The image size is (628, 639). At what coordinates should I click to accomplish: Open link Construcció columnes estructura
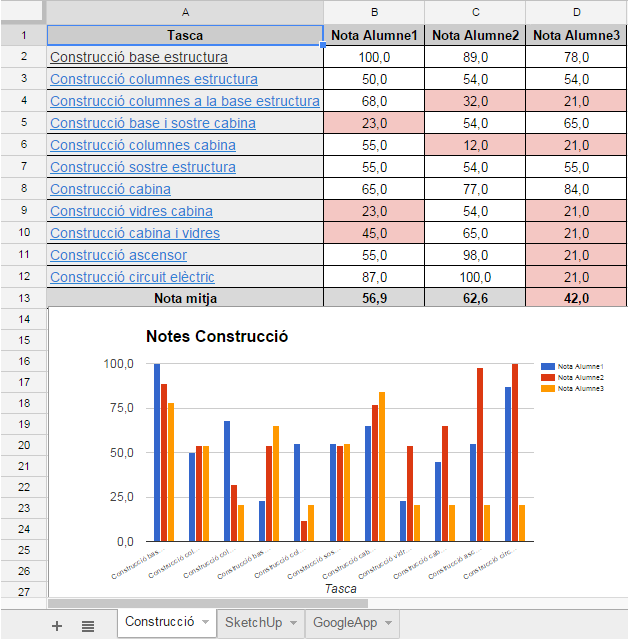[154, 79]
